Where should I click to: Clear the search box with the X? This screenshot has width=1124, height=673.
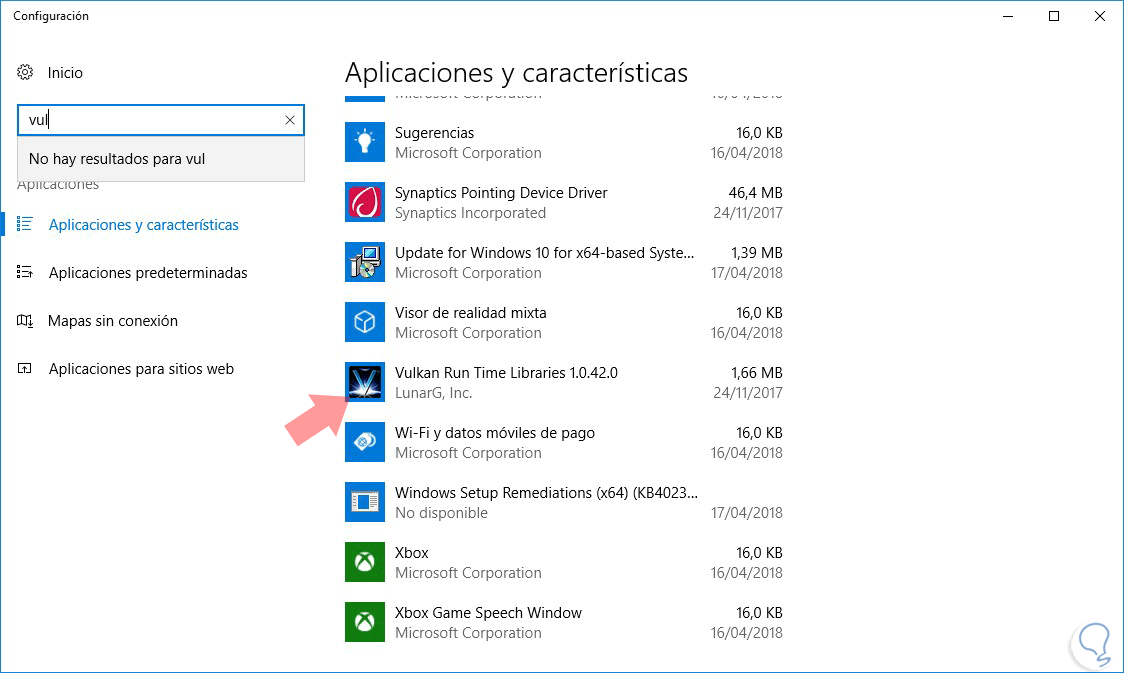pos(290,120)
